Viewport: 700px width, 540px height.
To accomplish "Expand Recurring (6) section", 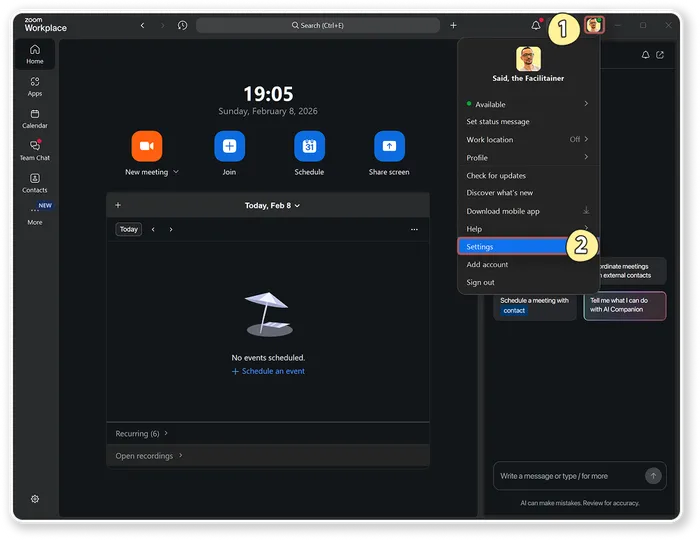I will click(x=142, y=433).
